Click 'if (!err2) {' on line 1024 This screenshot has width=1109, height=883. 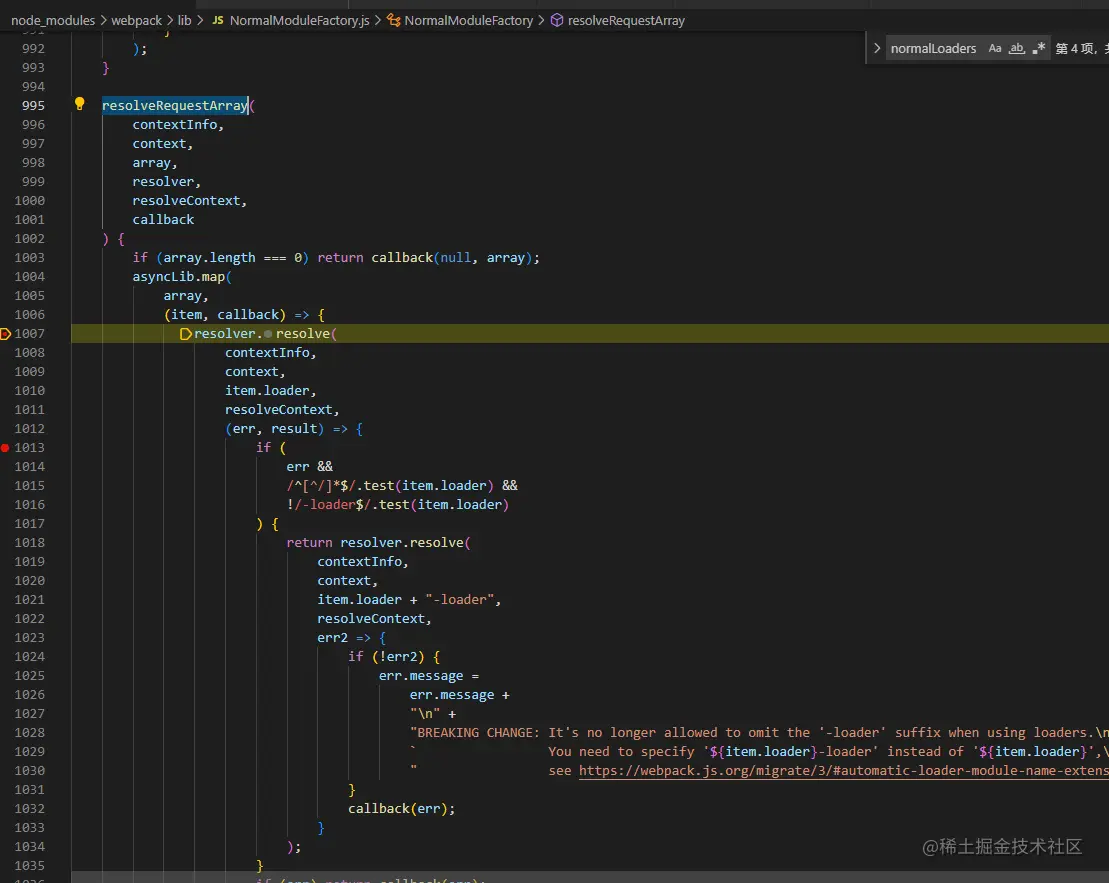tap(394, 657)
